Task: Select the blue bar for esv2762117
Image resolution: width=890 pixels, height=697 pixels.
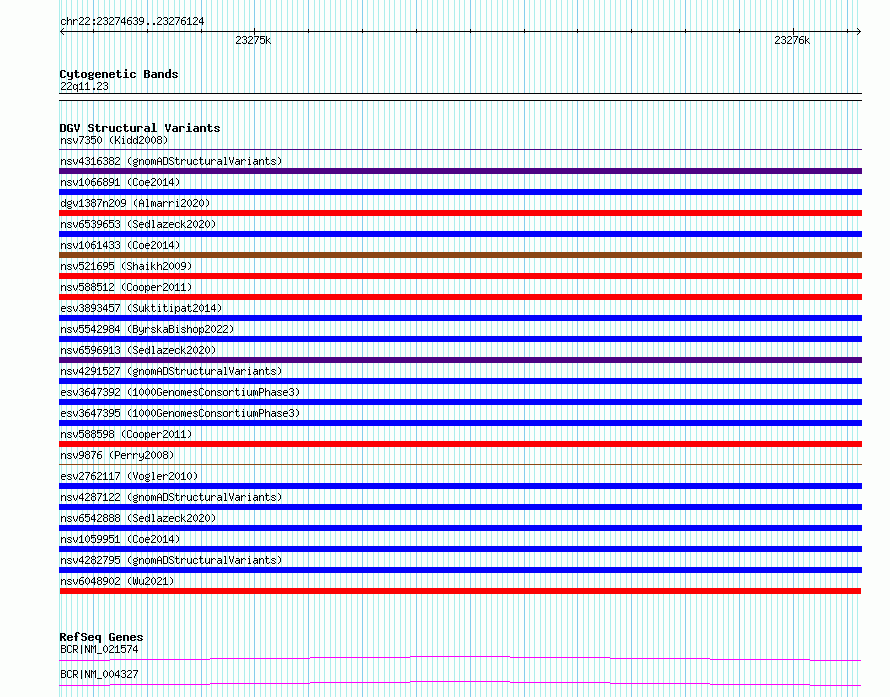Action: coord(460,486)
